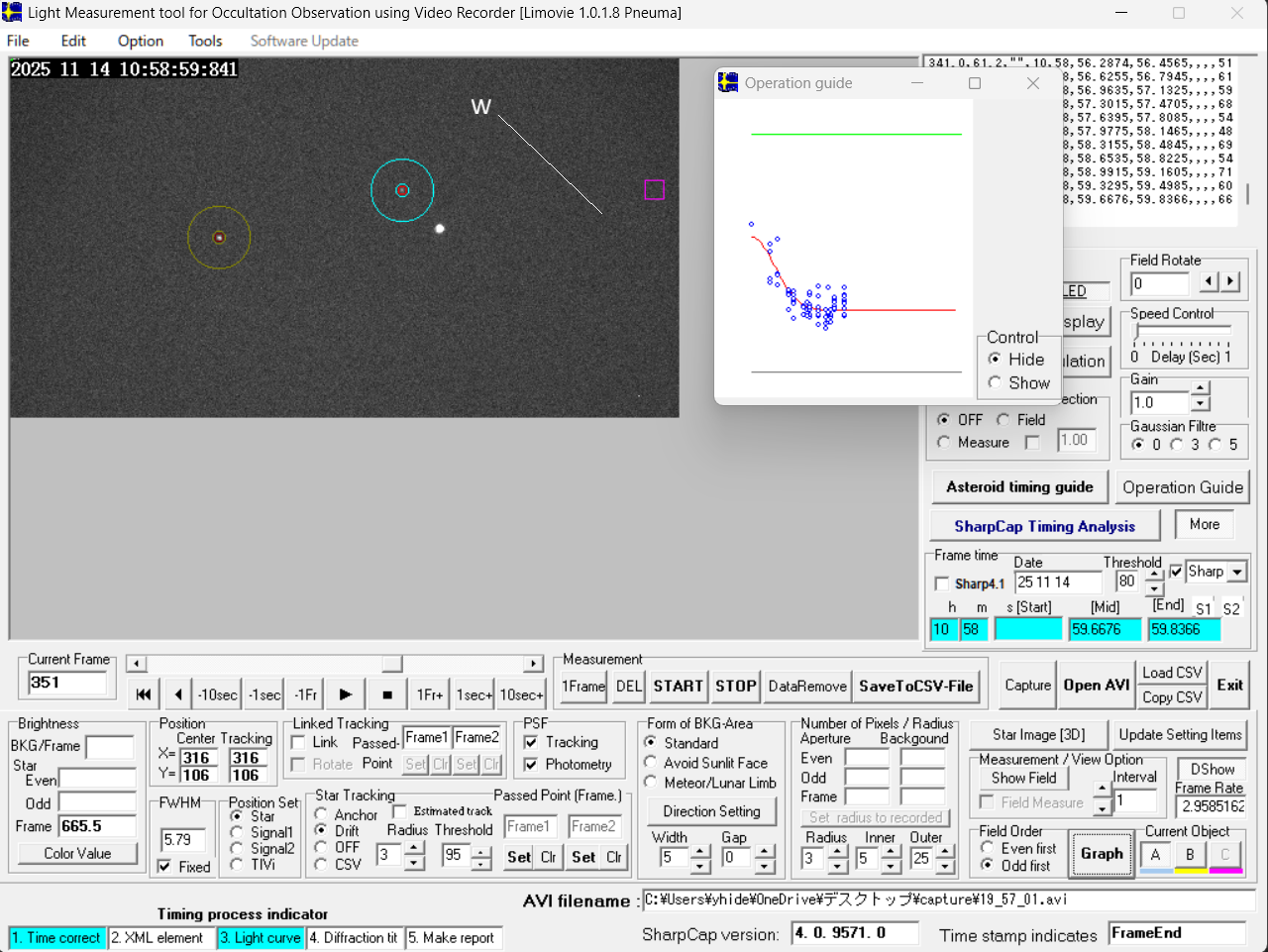Select current object A
The height and width of the screenshot is (952, 1268).
[x=1155, y=855]
